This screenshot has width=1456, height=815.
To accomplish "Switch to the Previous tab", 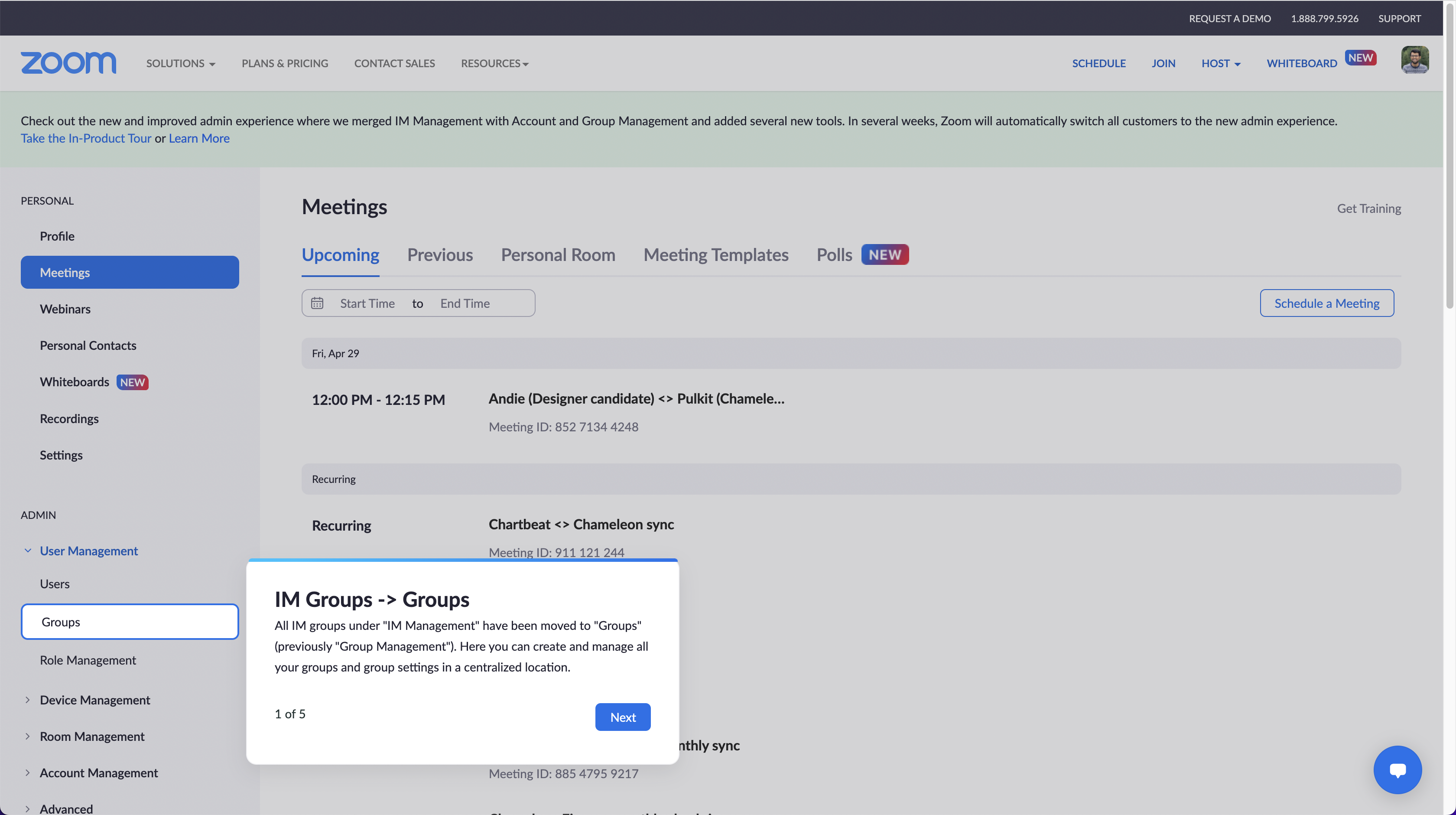I will pos(440,254).
